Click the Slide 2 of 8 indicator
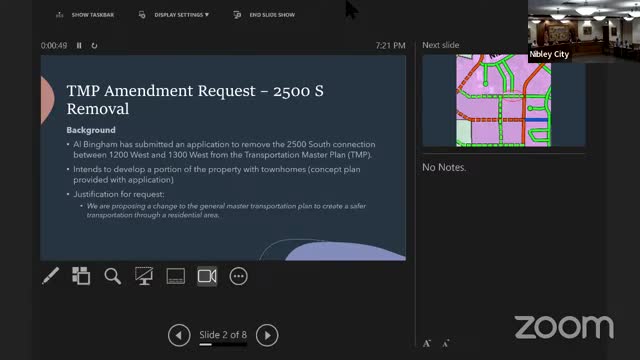Image resolution: width=640 pixels, height=360 pixels. point(223,335)
